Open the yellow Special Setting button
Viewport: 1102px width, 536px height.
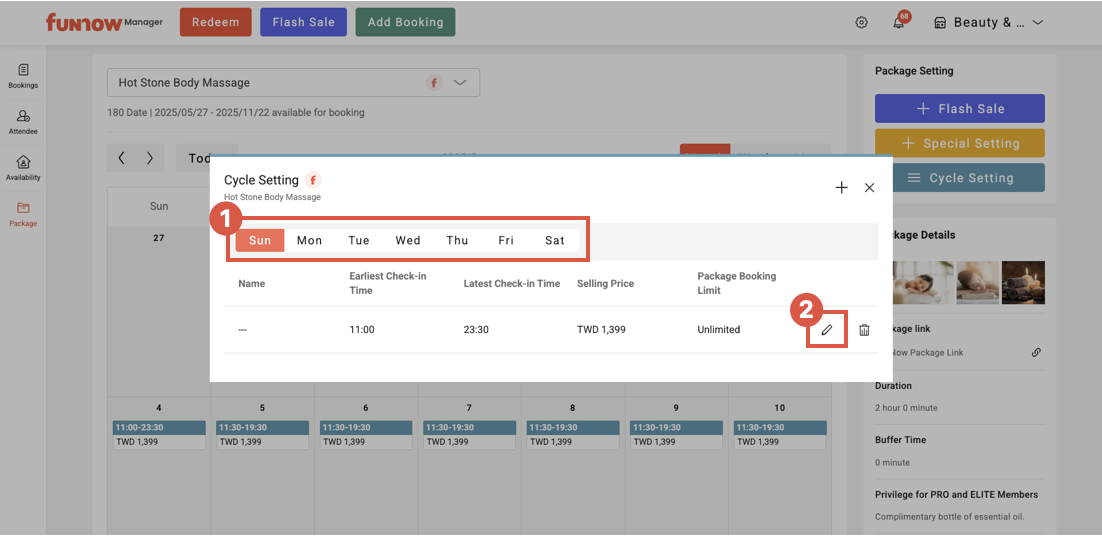(x=959, y=143)
